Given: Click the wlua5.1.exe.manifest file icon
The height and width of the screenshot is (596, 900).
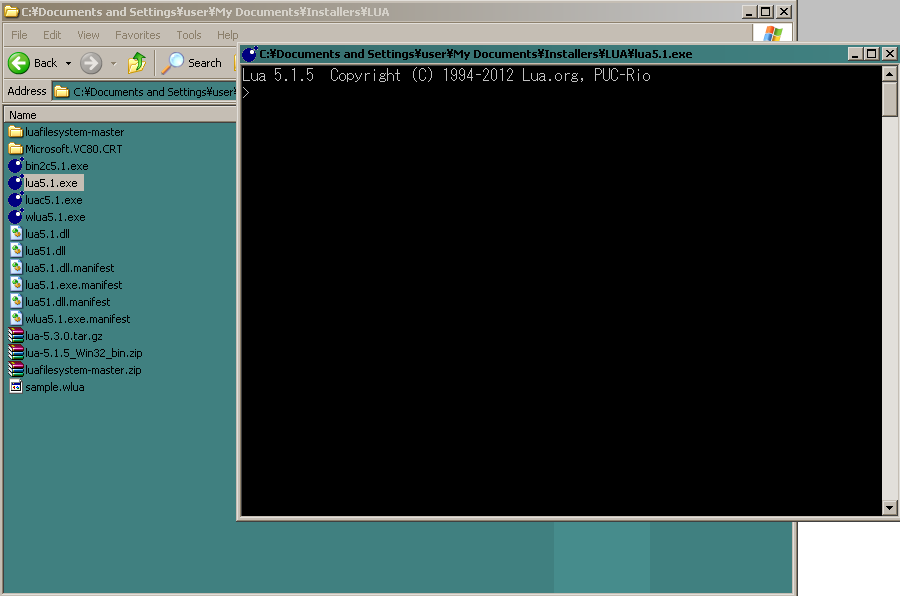Looking at the screenshot, I should click(16, 319).
